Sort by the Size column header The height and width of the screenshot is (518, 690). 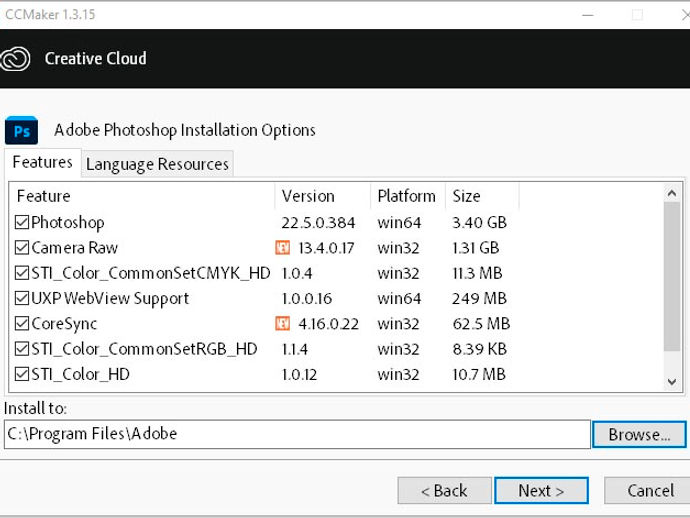pos(482,196)
